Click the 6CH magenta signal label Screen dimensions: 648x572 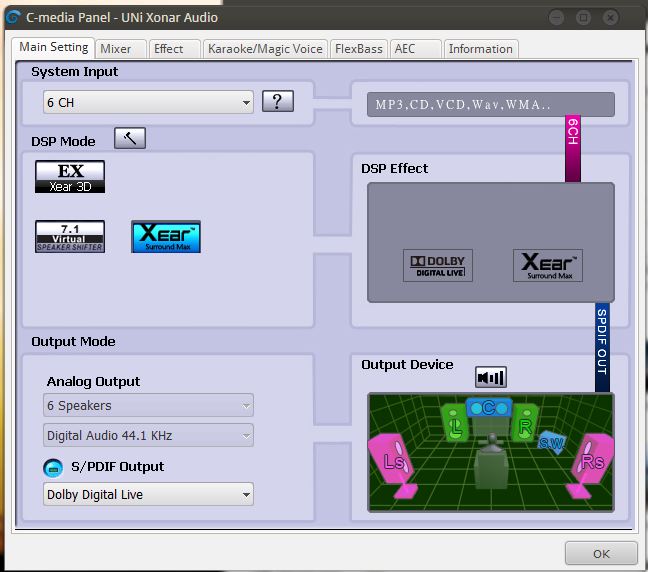[573, 148]
